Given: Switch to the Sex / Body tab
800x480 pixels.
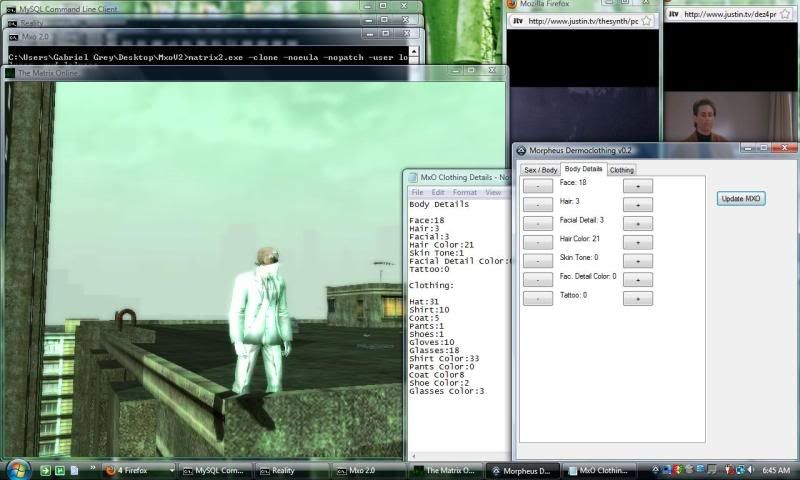Looking at the screenshot, I should (x=540, y=170).
